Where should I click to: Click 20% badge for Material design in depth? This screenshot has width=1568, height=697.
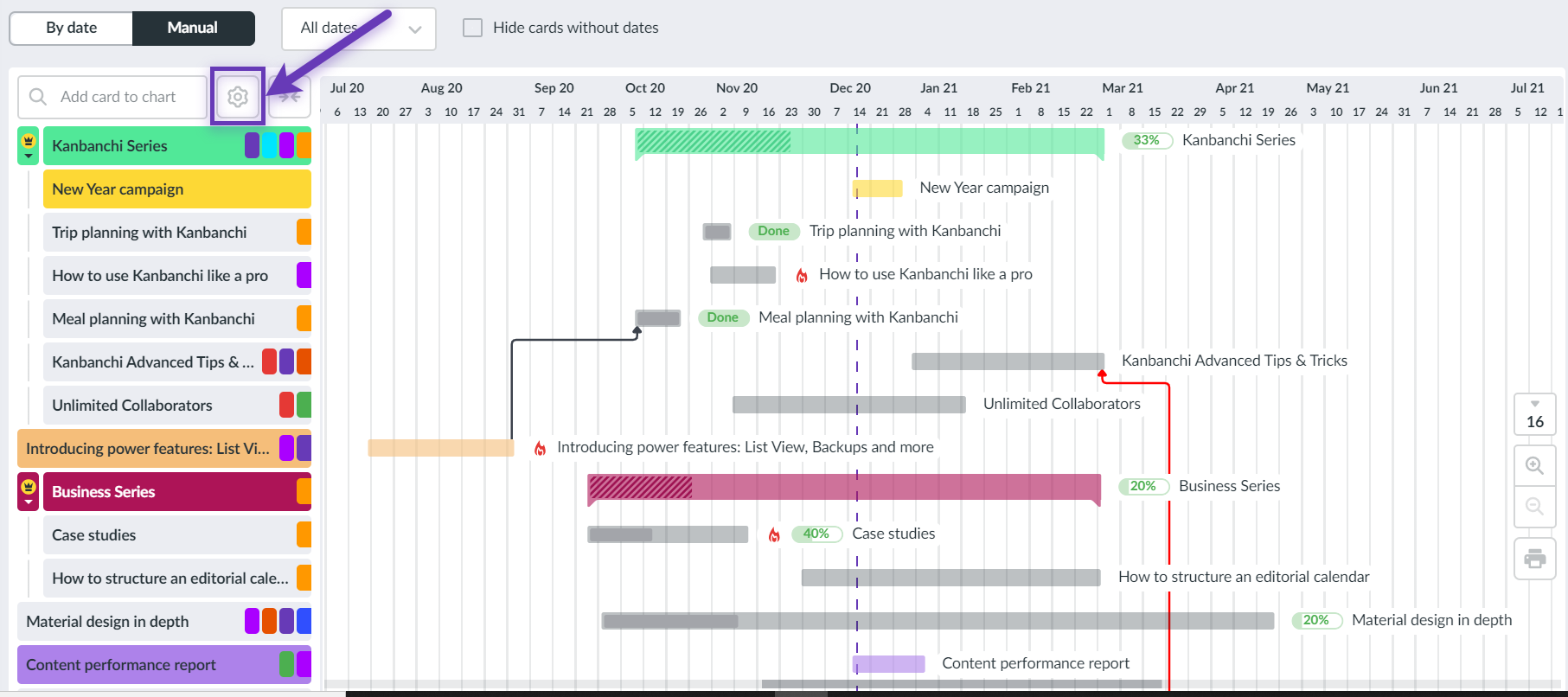pos(1316,620)
